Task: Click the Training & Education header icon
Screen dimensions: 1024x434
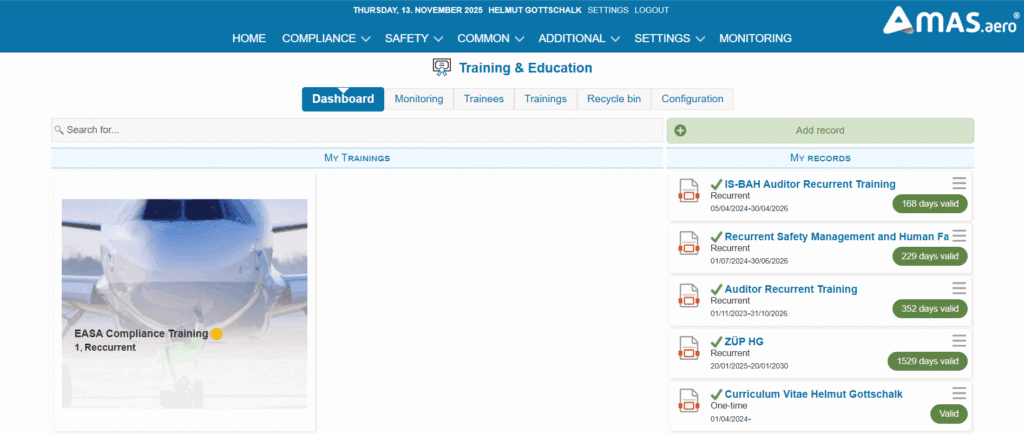Action: [x=441, y=68]
